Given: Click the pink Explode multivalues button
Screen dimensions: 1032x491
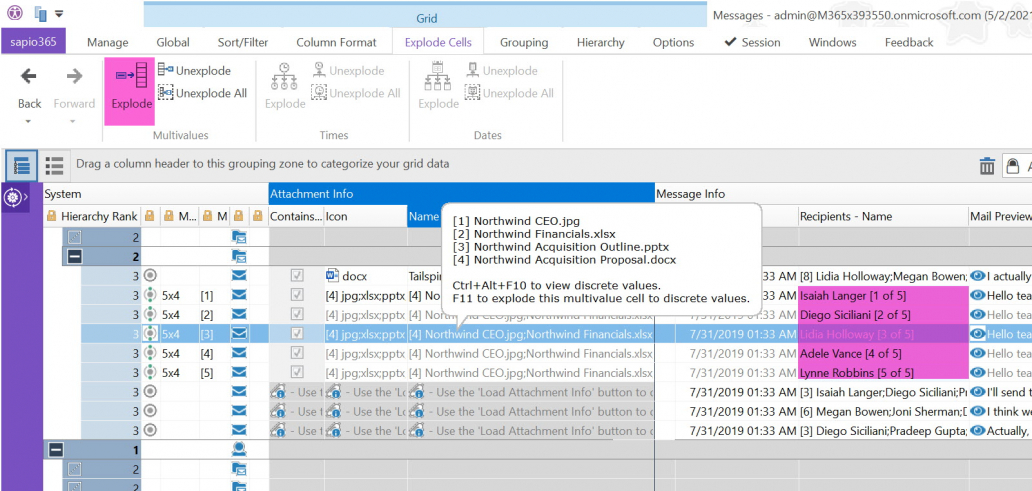Looking at the screenshot, I should point(130,91).
